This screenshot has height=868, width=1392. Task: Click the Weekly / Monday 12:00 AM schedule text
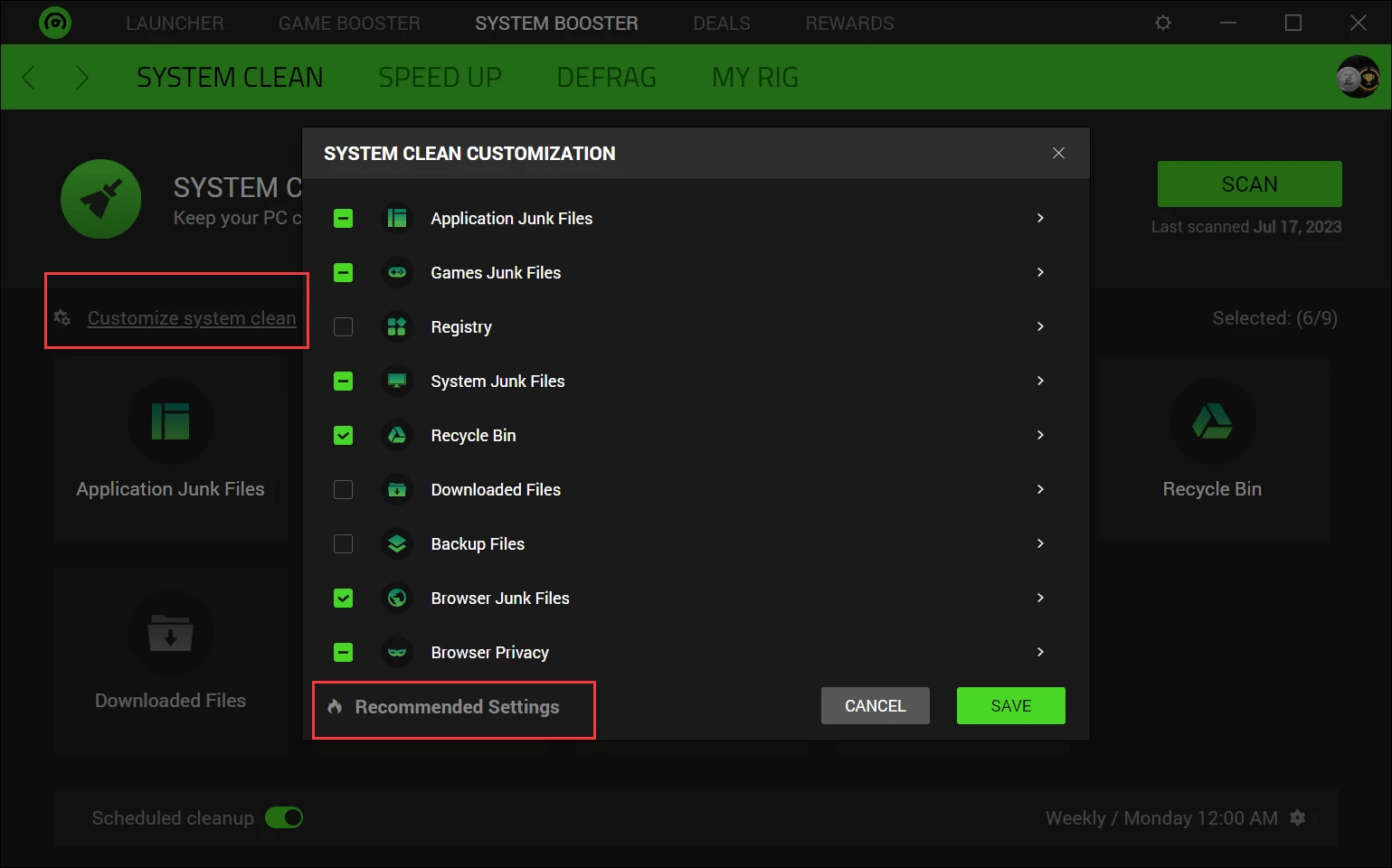point(1161,818)
